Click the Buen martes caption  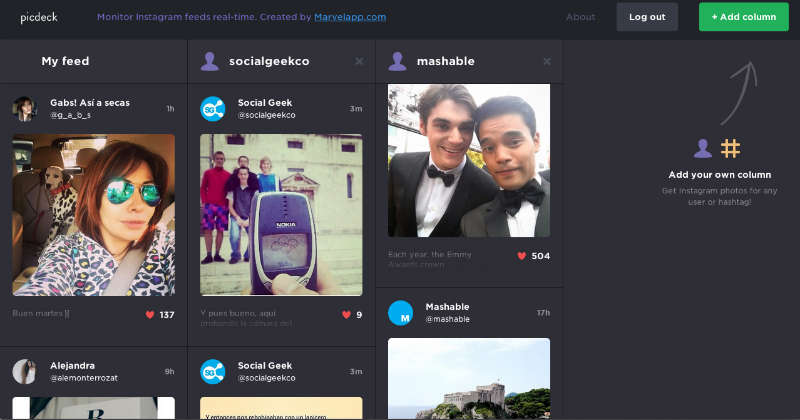[x=41, y=313]
